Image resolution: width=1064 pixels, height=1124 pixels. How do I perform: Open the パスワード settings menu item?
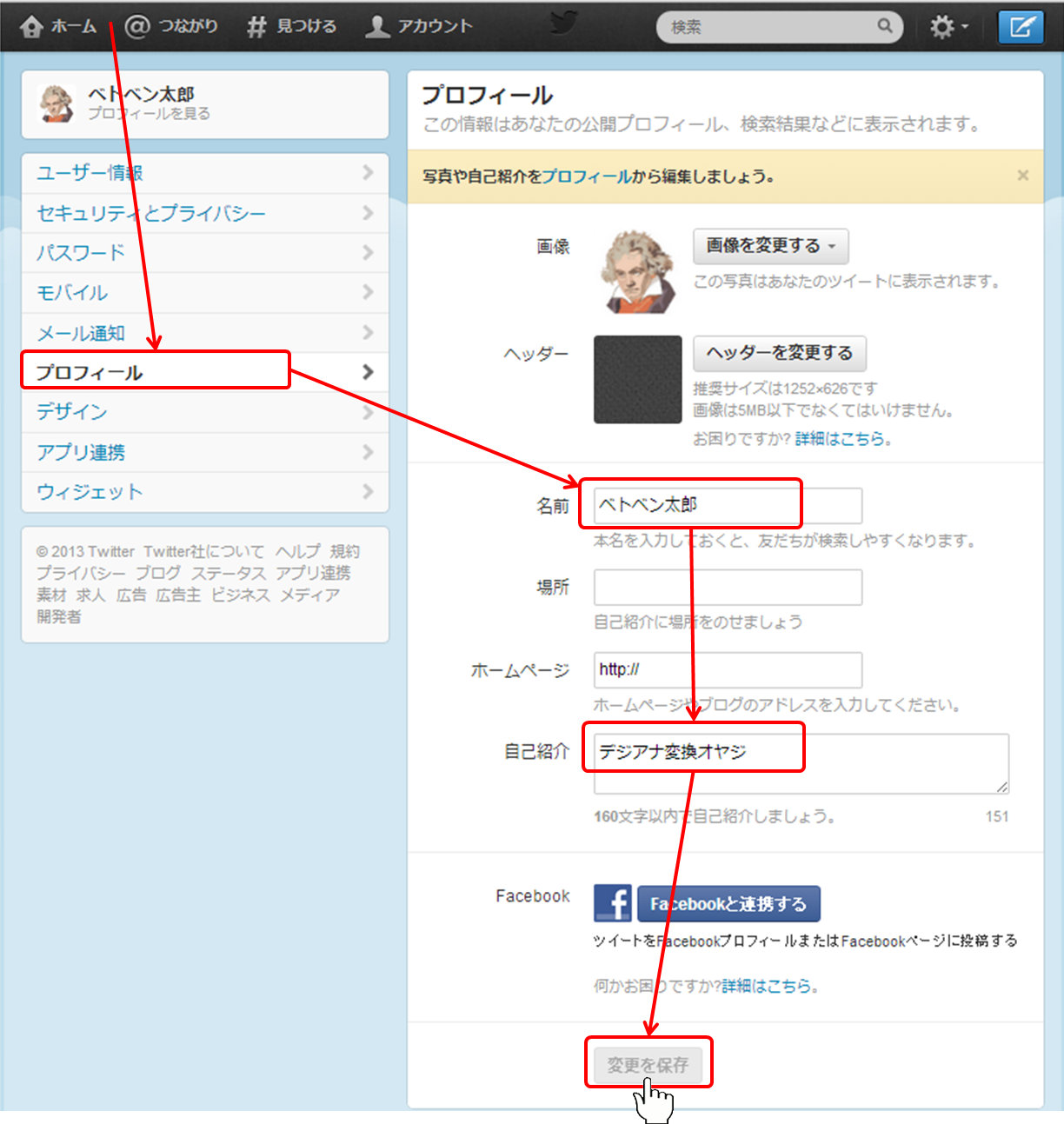pyautogui.click(x=81, y=253)
